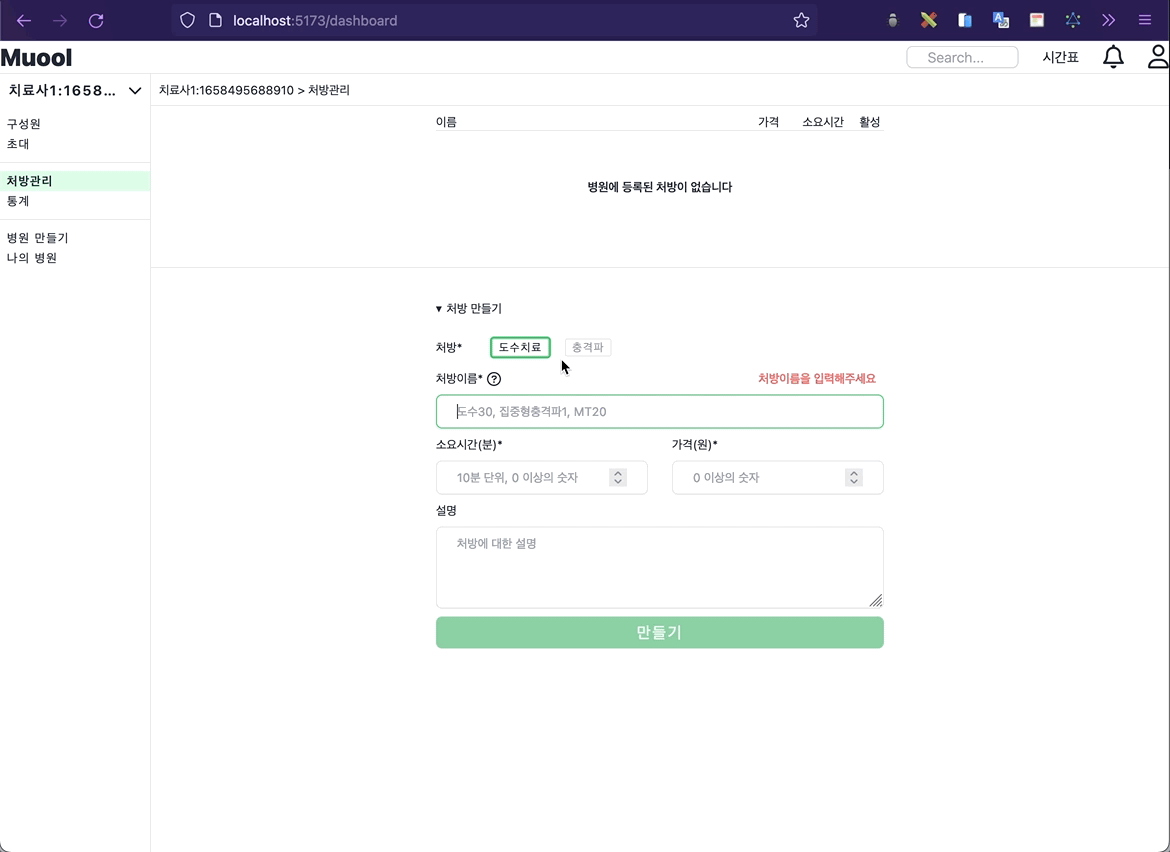Click the 처방이름 input field
This screenshot has height=852, width=1170.
[x=659, y=411]
